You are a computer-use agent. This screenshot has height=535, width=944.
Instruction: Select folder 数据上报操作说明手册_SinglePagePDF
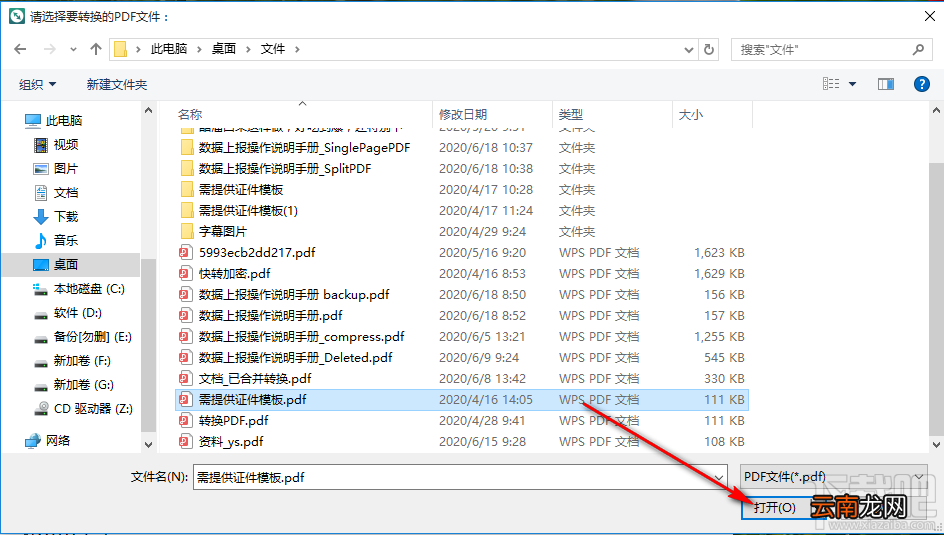(305, 147)
